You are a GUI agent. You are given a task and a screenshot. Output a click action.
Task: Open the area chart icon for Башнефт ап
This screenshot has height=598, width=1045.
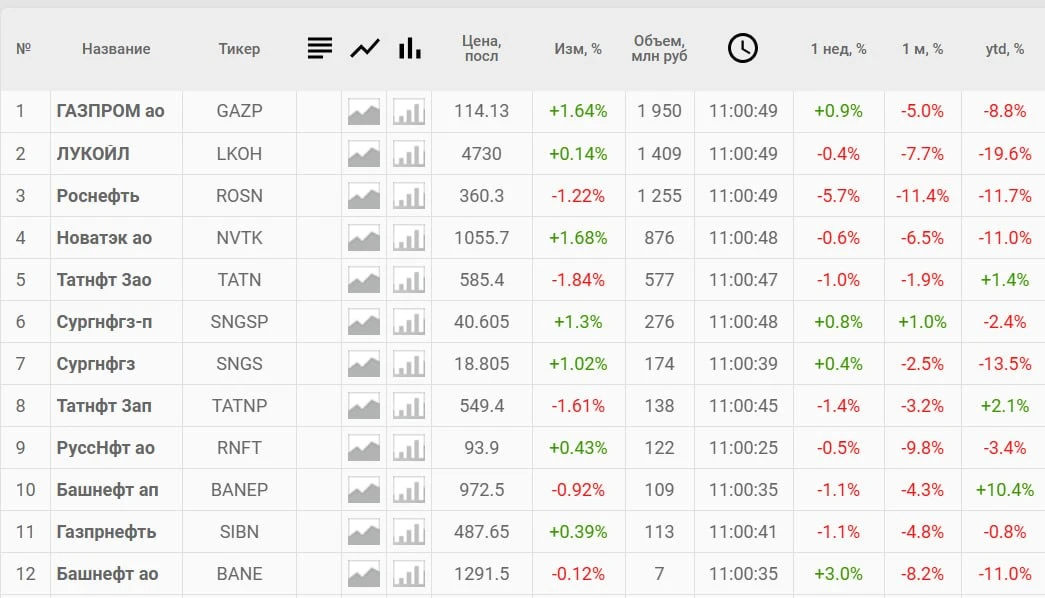pyautogui.click(x=364, y=490)
